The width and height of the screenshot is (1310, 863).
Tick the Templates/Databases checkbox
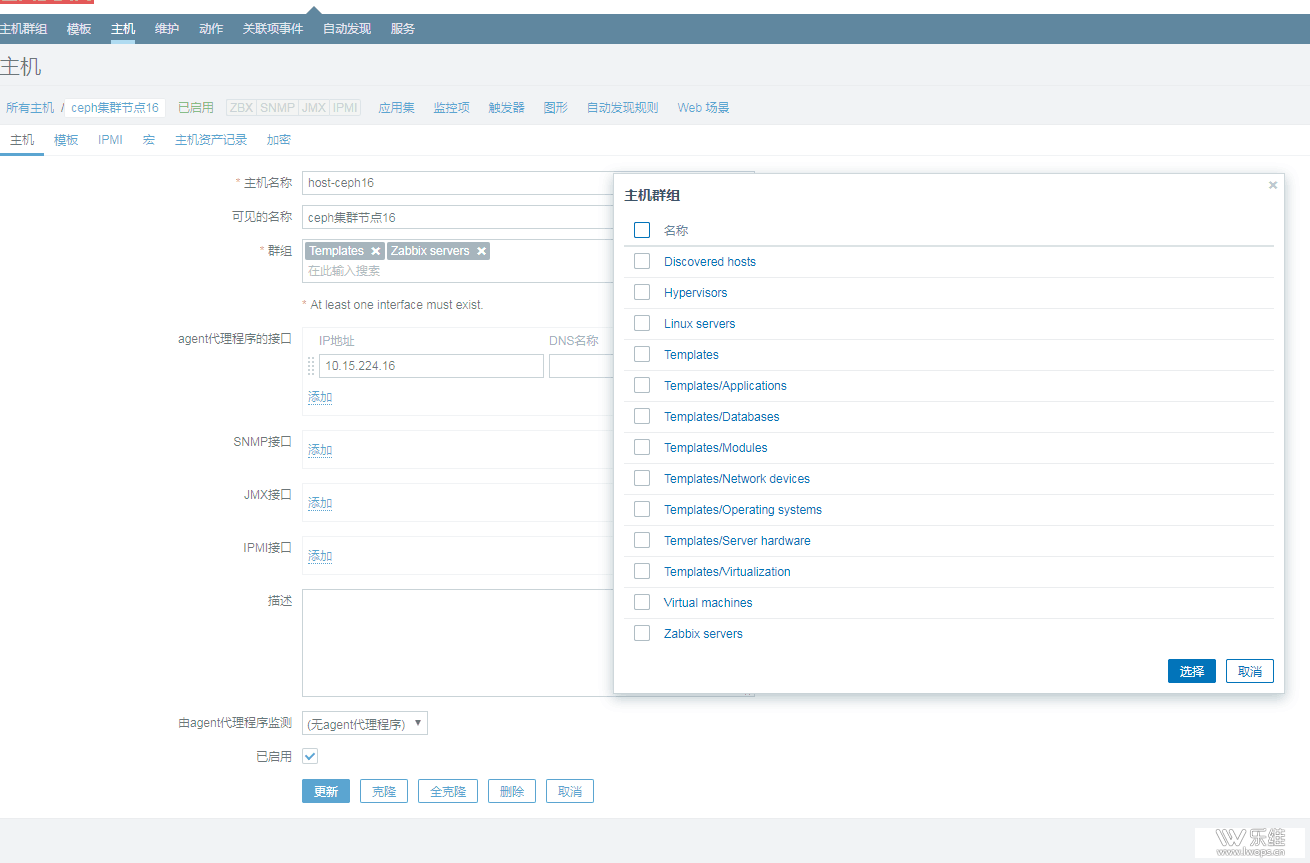pyautogui.click(x=642, y=416)
